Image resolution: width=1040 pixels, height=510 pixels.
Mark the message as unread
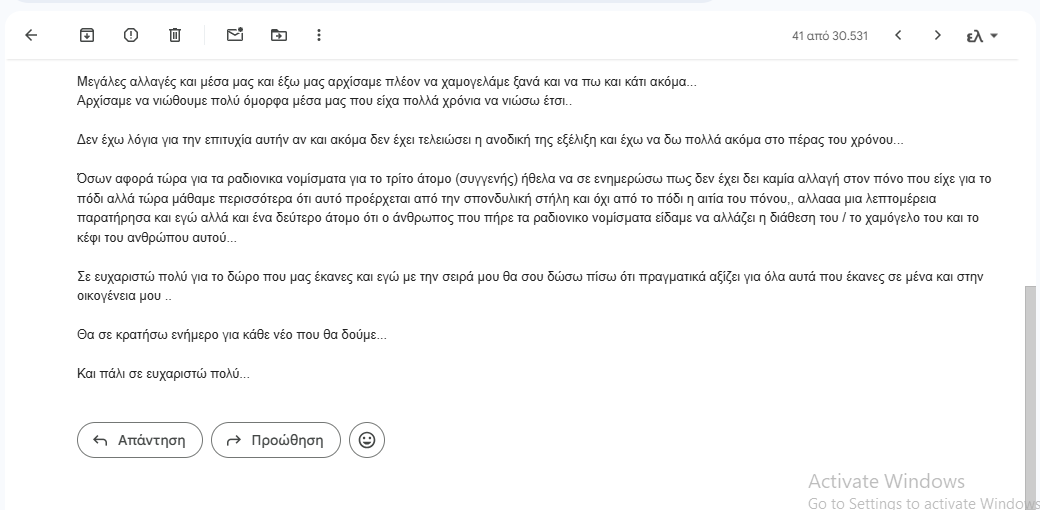[x=235, y=35]
